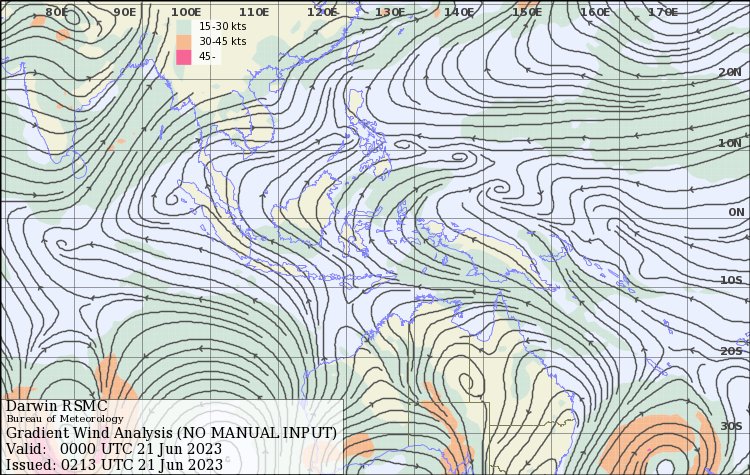
Task: Select the 140E longitude label
Action: click(458, 12)
